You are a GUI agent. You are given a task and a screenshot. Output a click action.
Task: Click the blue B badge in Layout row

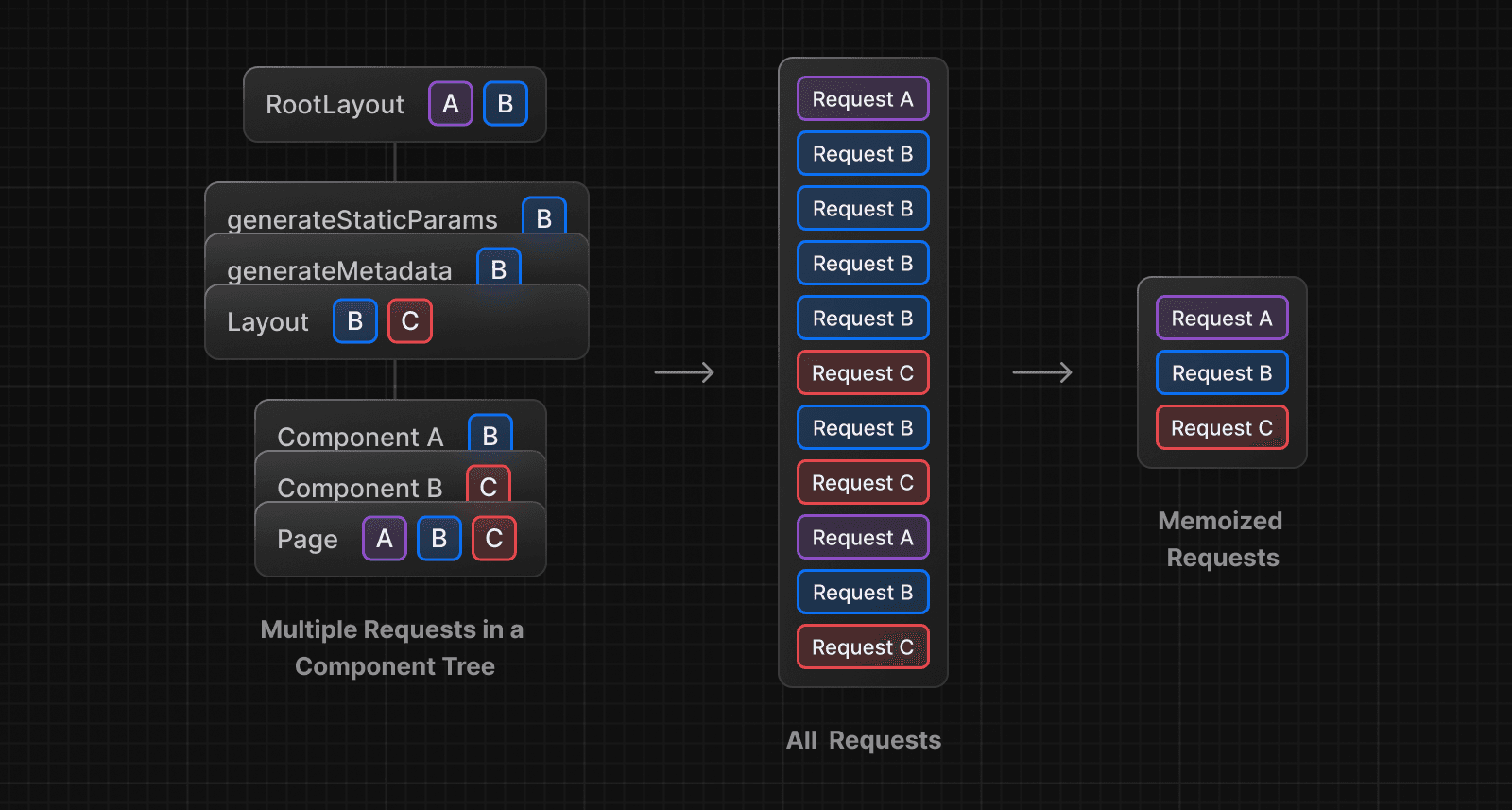(354, 321)
